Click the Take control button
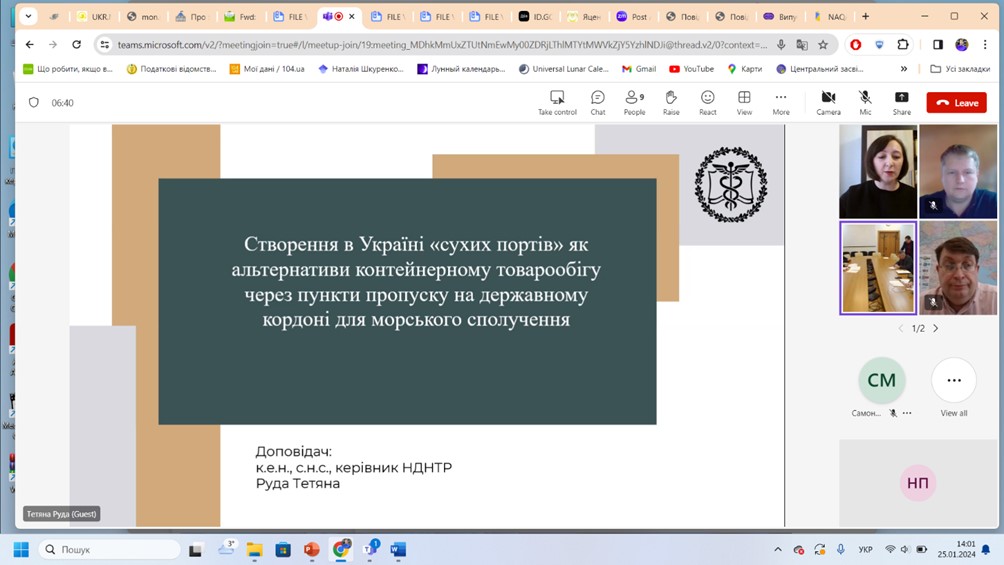This screenshot has height=565, width=1004. (x=557, y=102)
